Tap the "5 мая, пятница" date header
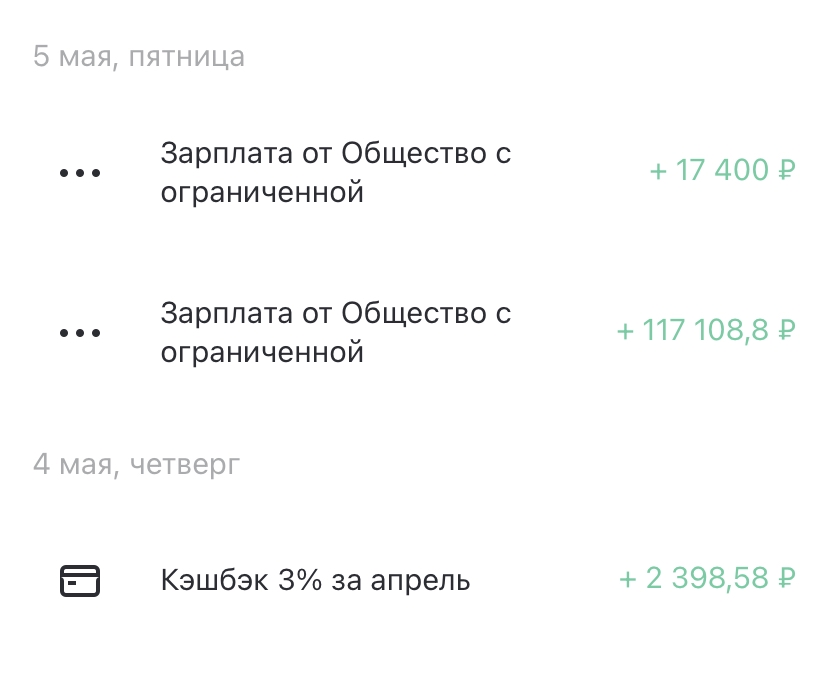The image size is (828, 690). (x=139, y=56)
